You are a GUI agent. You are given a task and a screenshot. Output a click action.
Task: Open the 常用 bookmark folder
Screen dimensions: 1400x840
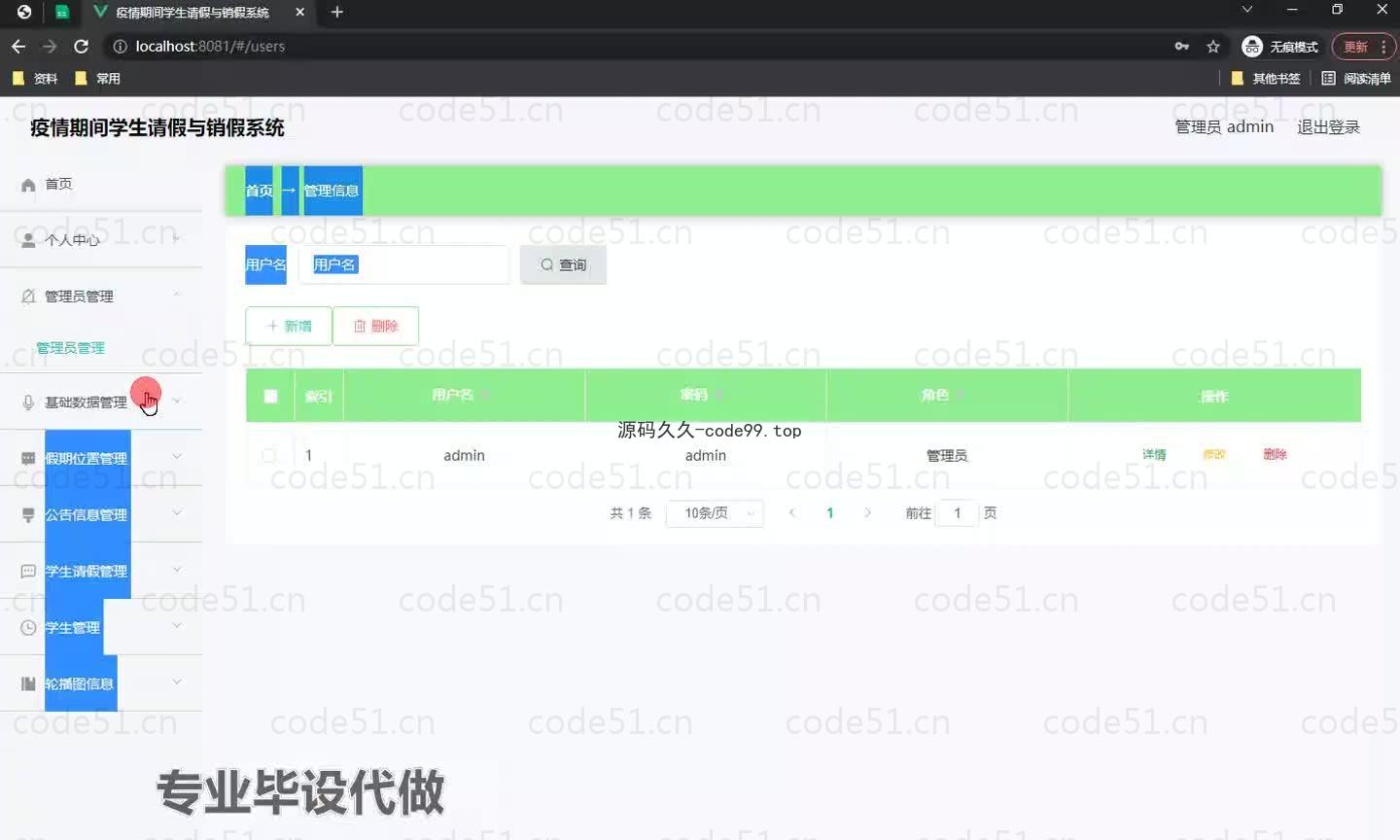97,78
